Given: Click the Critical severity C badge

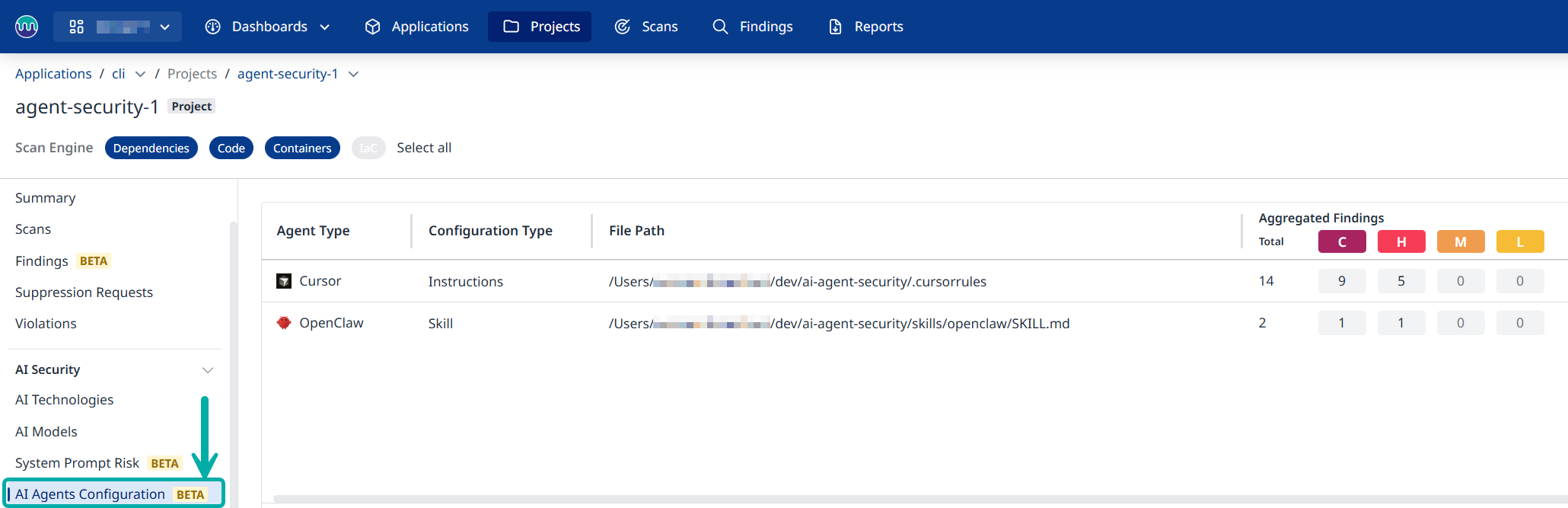Looking at the screenshot, I should tap(1341, 241).
